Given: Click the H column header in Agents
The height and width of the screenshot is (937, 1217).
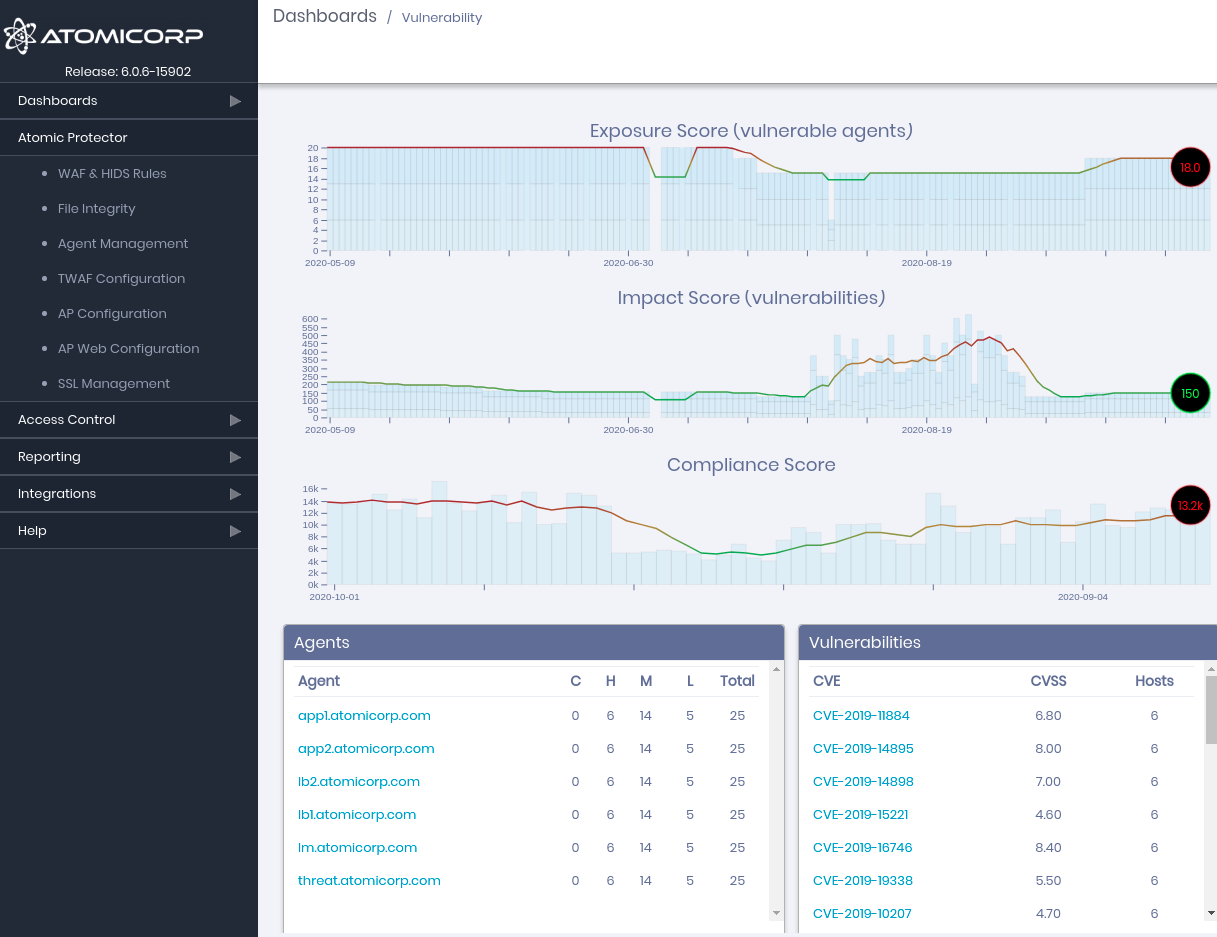Looking at the screenshot, I should [611, 681].
